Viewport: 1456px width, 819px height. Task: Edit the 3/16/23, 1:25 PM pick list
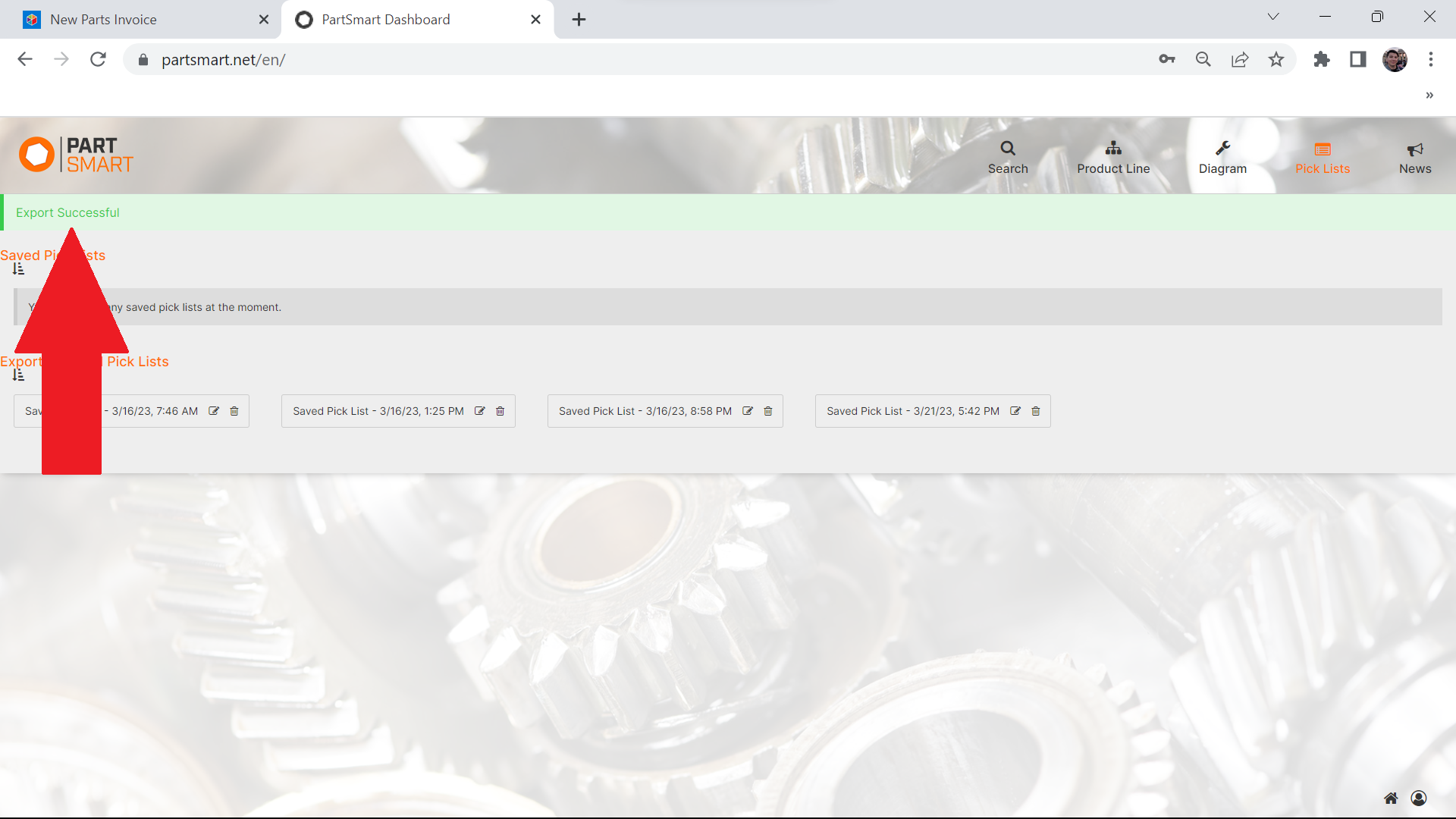coord(480,411)
